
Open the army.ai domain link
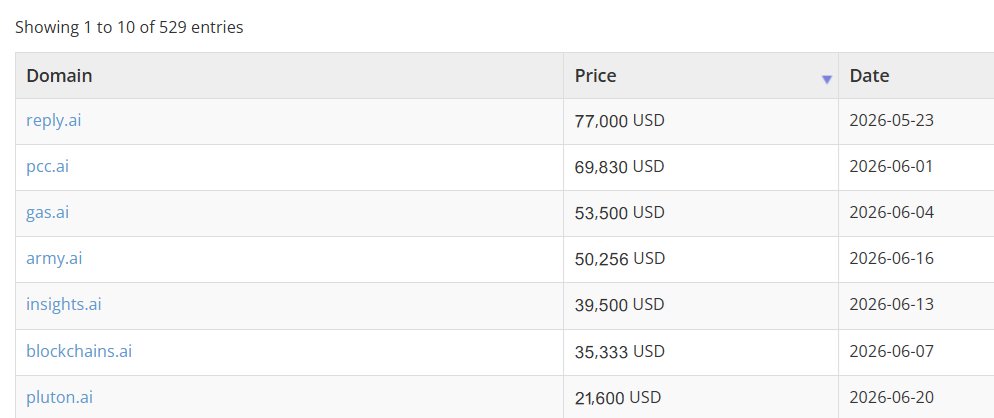coord(54,258)
